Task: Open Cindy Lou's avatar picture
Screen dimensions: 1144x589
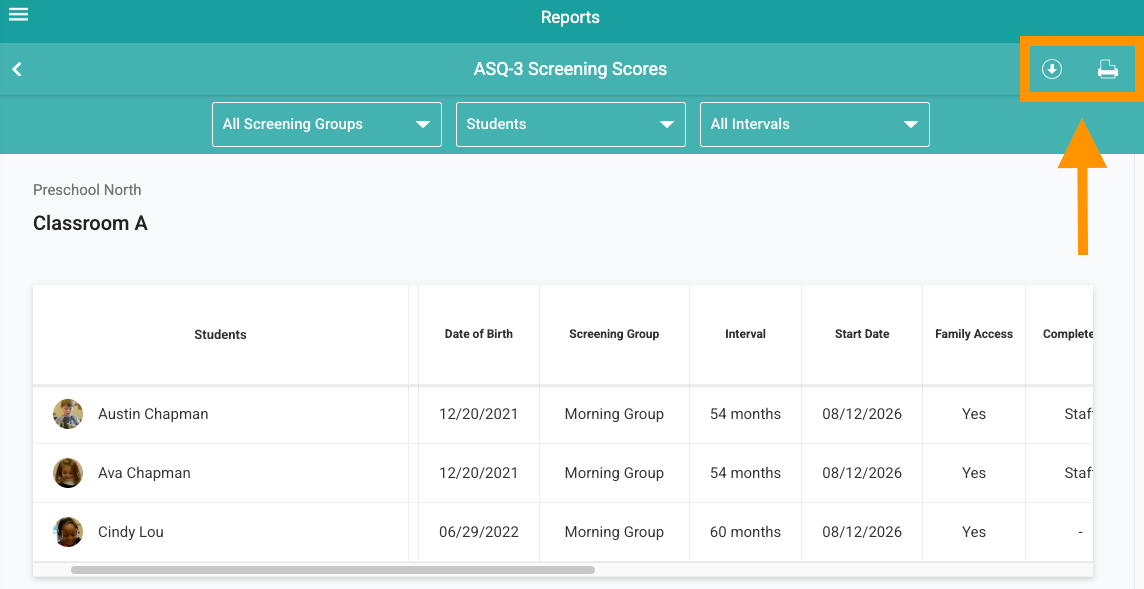Action: pyautogui.click(x=68, y=532)
